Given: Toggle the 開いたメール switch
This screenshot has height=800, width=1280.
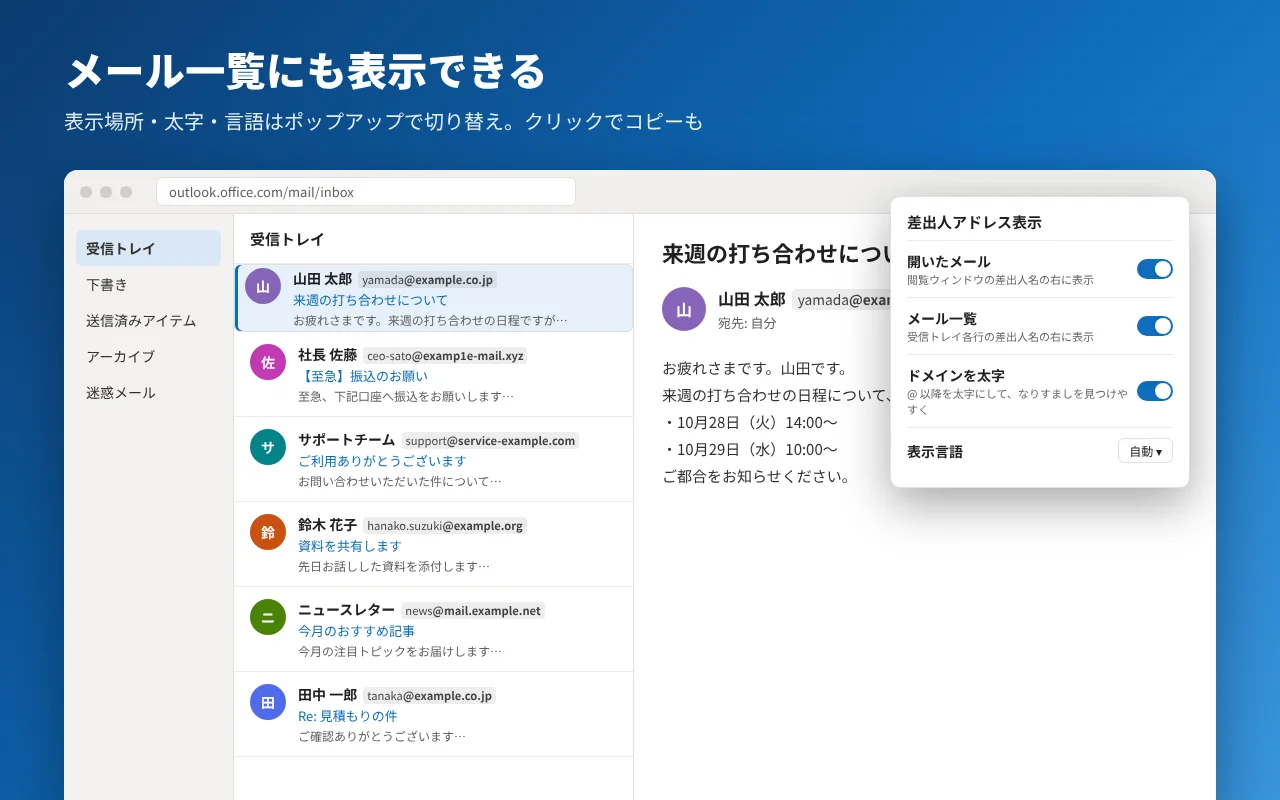Looking at the screenshot, I should click(1155, 269).
